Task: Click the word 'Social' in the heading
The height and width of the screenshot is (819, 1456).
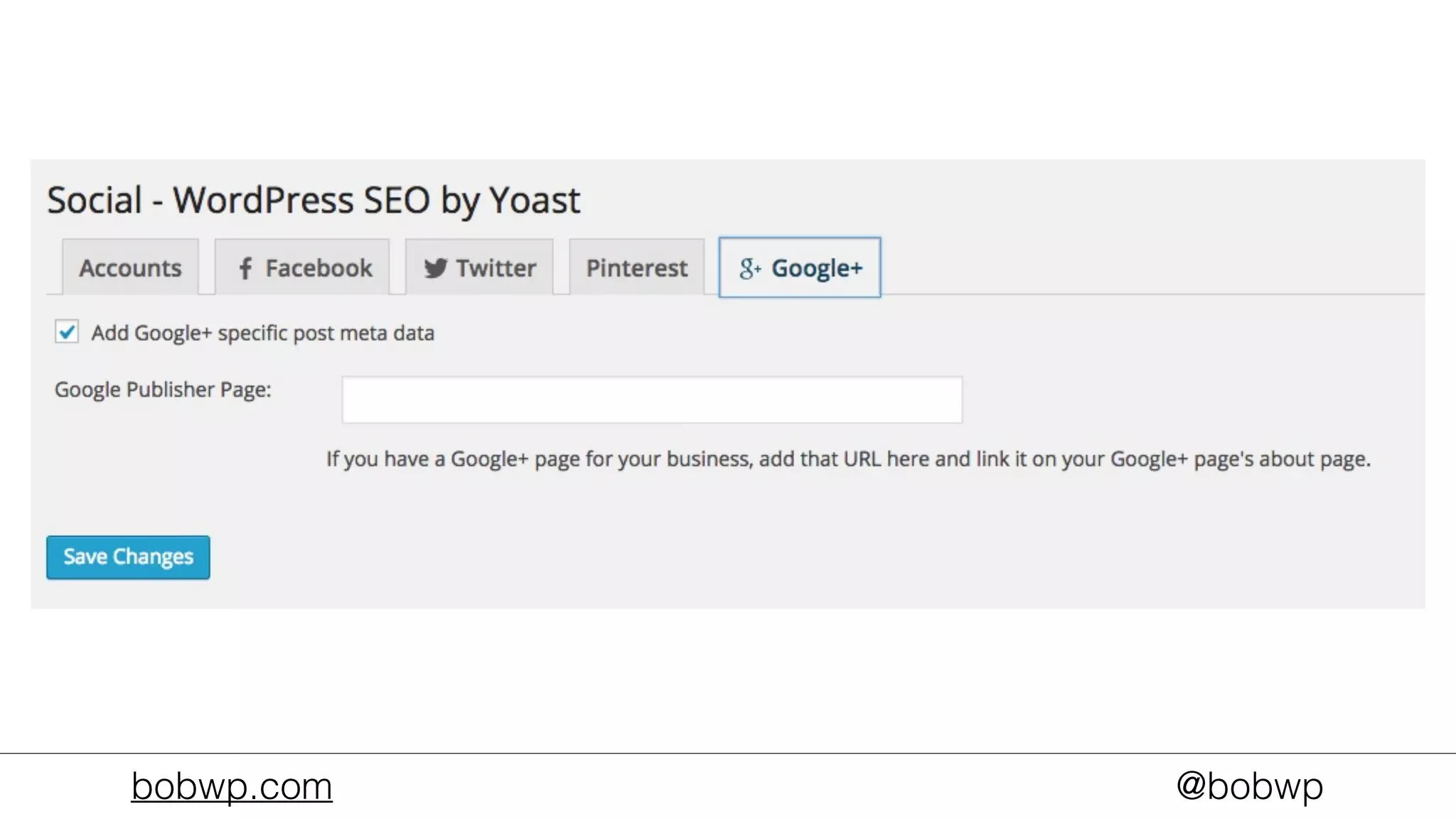Action: pos(95,200)
